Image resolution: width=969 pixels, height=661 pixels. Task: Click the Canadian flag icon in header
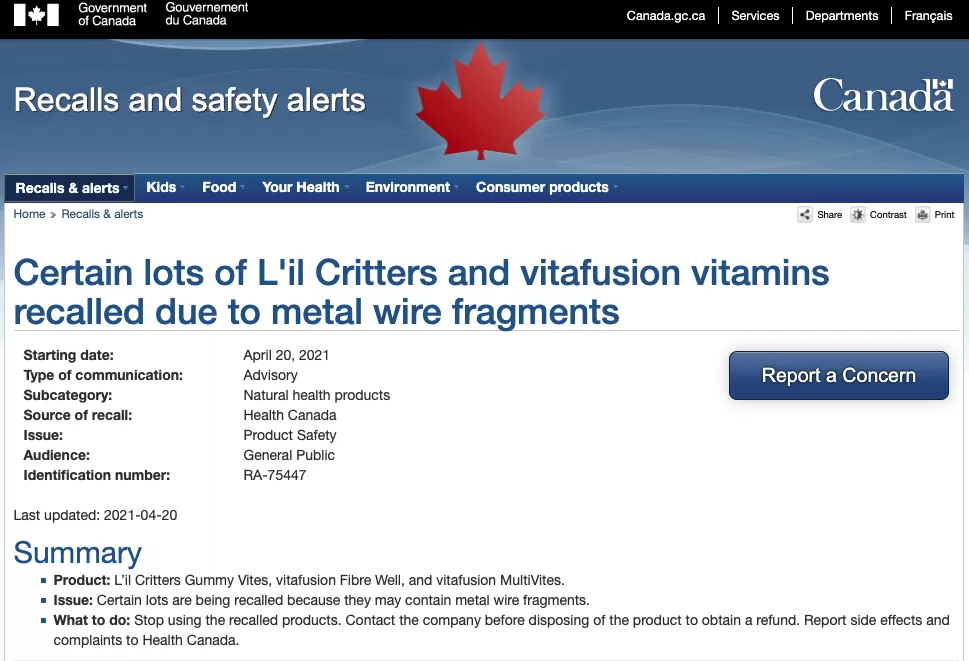click(36, 15)
